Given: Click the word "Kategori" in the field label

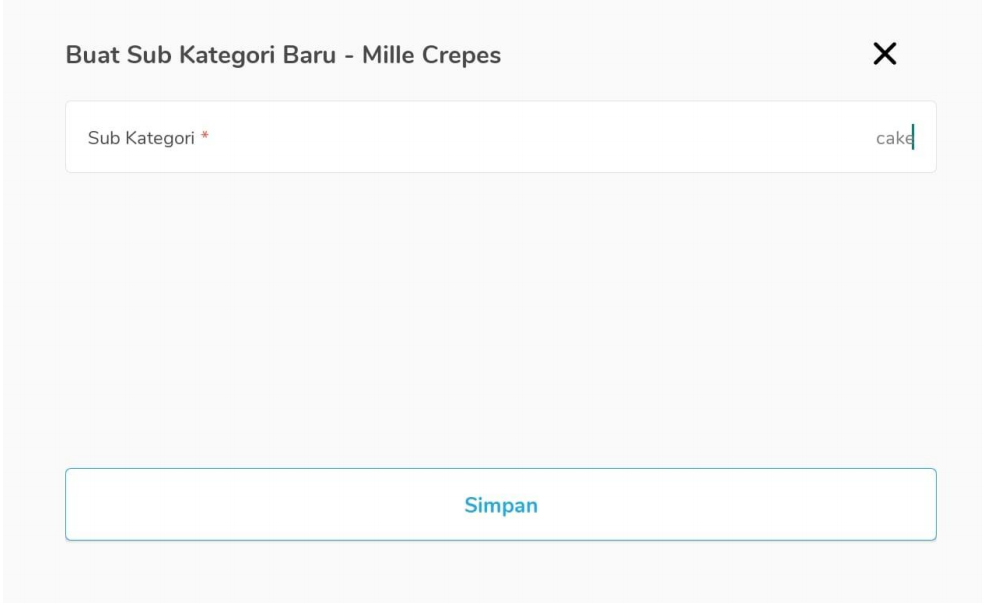Looking at the screenshot, I should (x=160, y=138).
